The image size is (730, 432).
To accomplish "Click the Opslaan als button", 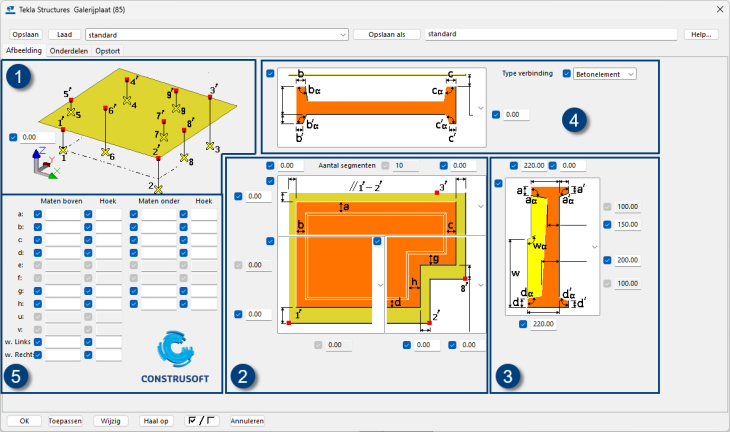I will (x=386, y=34).
